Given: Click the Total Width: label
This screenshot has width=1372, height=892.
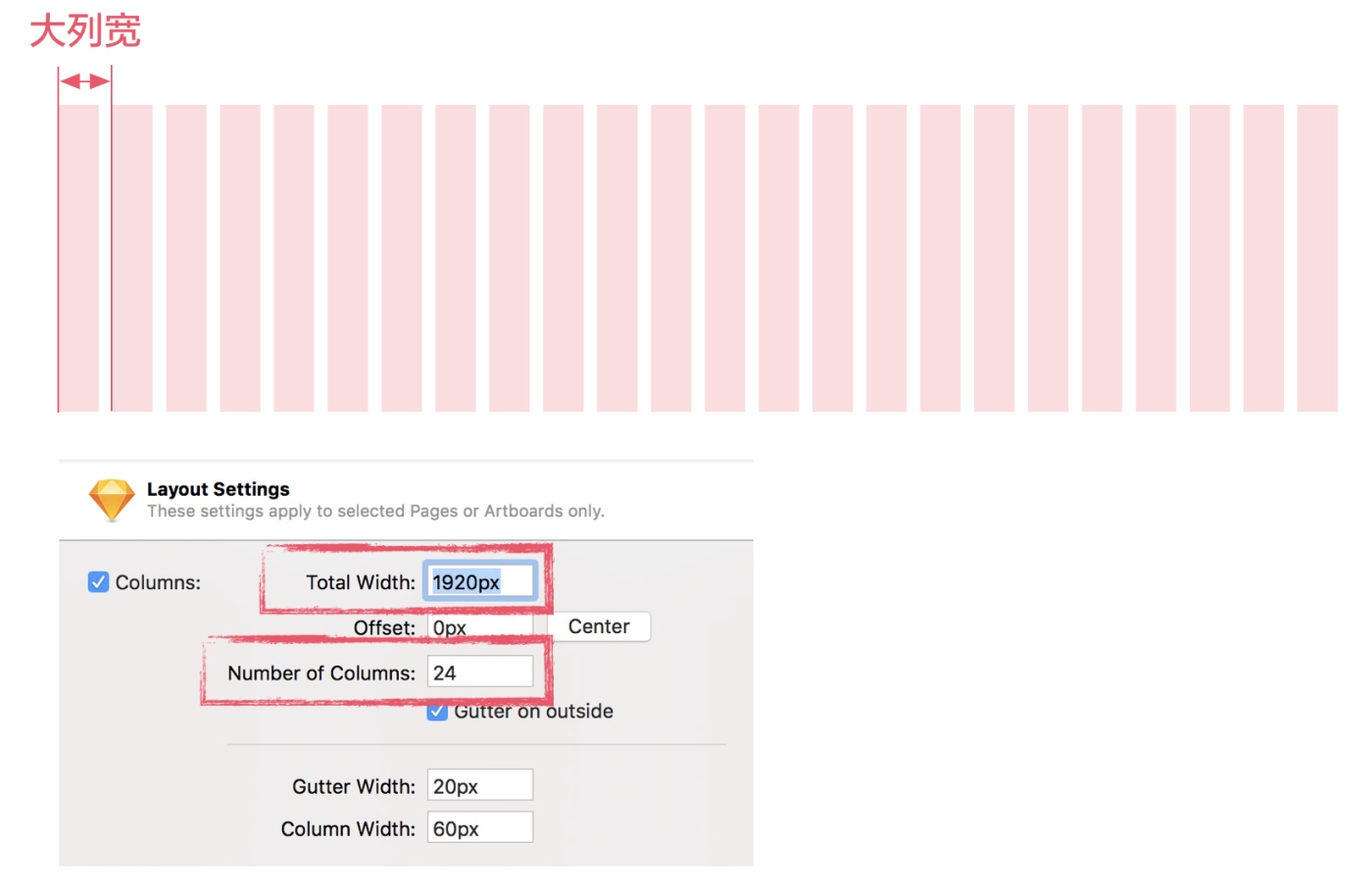Looking at the screenshot, I should [361, 582].
